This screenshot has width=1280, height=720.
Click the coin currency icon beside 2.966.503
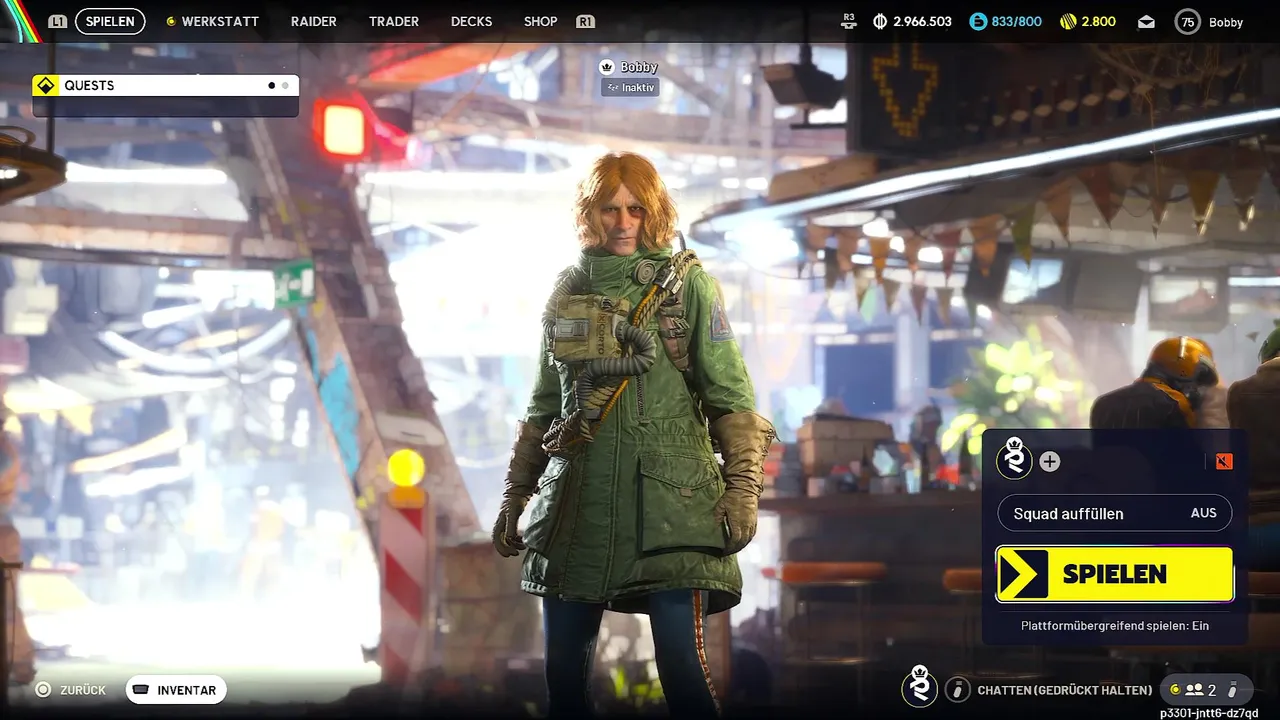[x=880, y=21]
